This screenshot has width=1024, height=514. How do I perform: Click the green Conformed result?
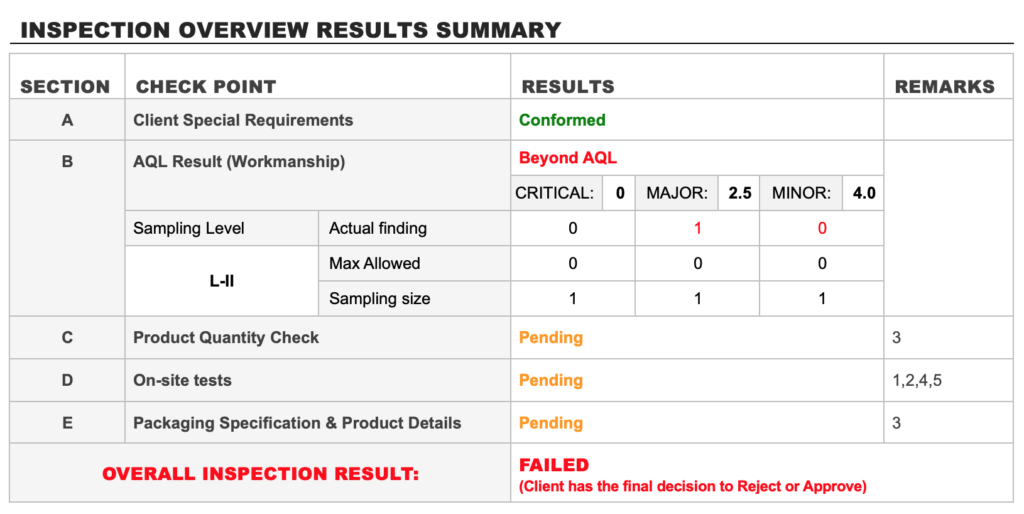tap(562, 120)
